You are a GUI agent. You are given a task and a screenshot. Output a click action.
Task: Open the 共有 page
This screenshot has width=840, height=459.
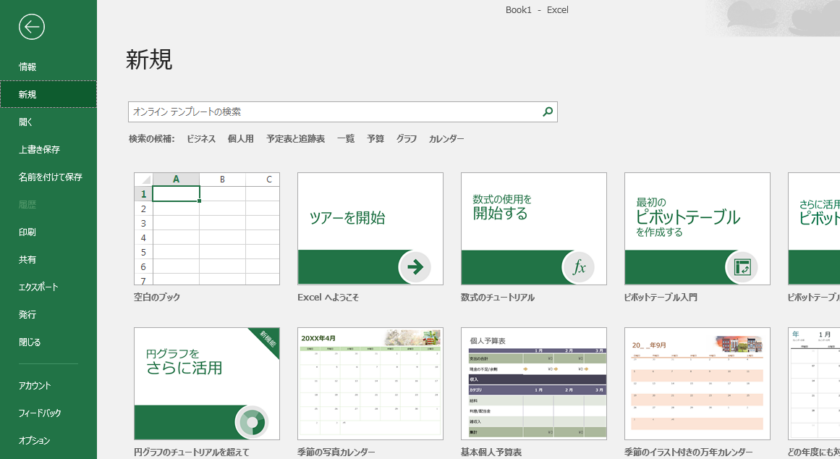tap(27, 259)
